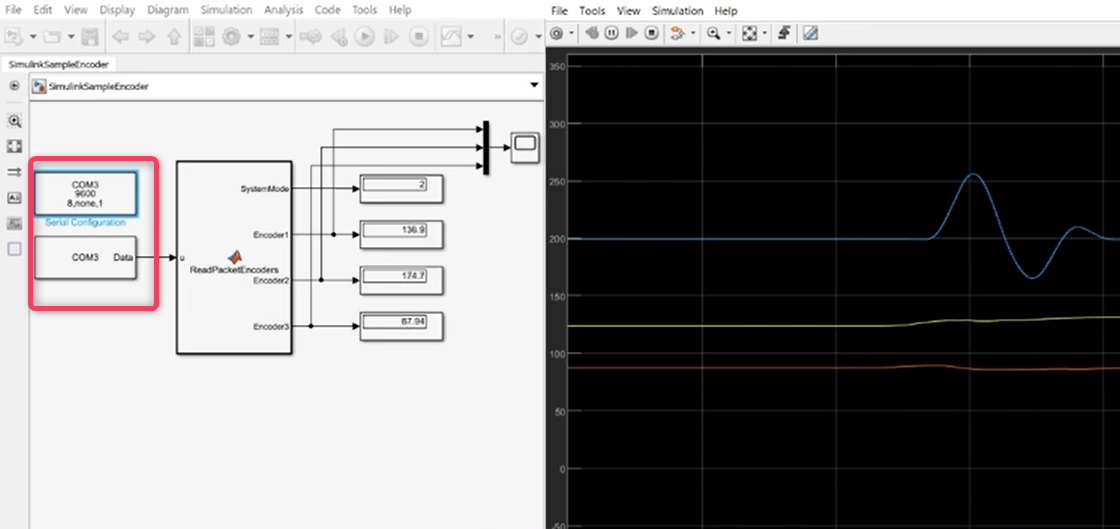Click the scope zoom magnifier tool
1120x529 pixels.
[x=714, y=33]
